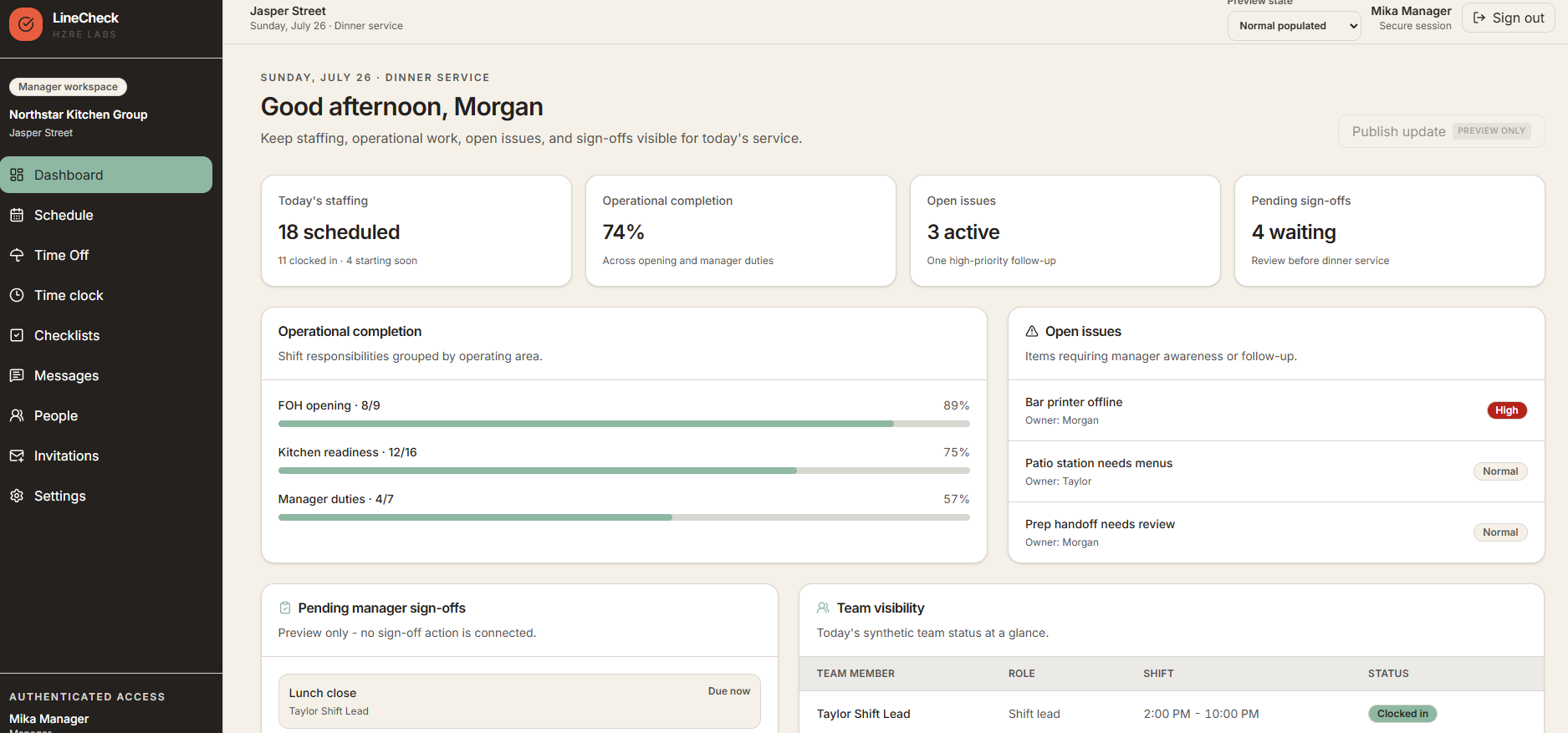Go to the Invitations page
Screen dimensions: 1568x733
tap(106, 456)
